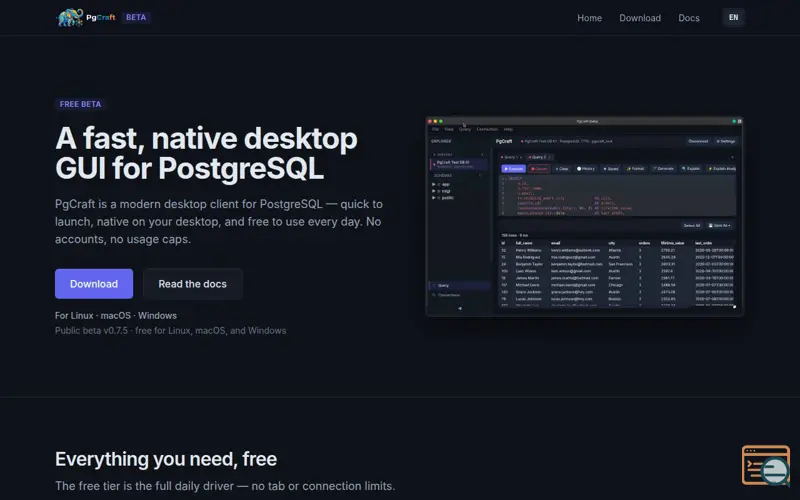
Task: Open the Download nav link in the header
Action: coord(640,18)
